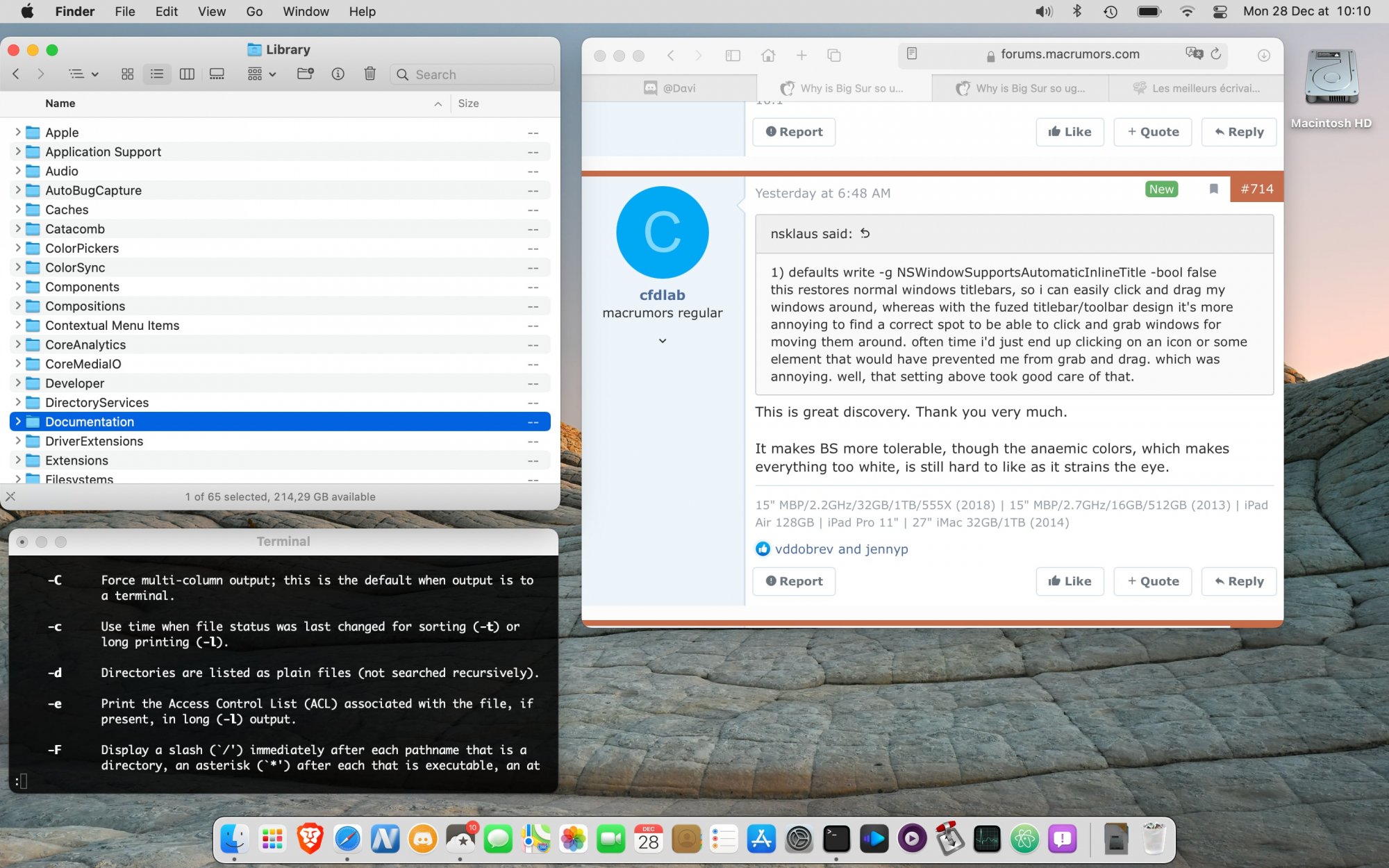1389x868 pixels.
Task: Click the Finder icon in the Dock
Action: tap(234, 839)
